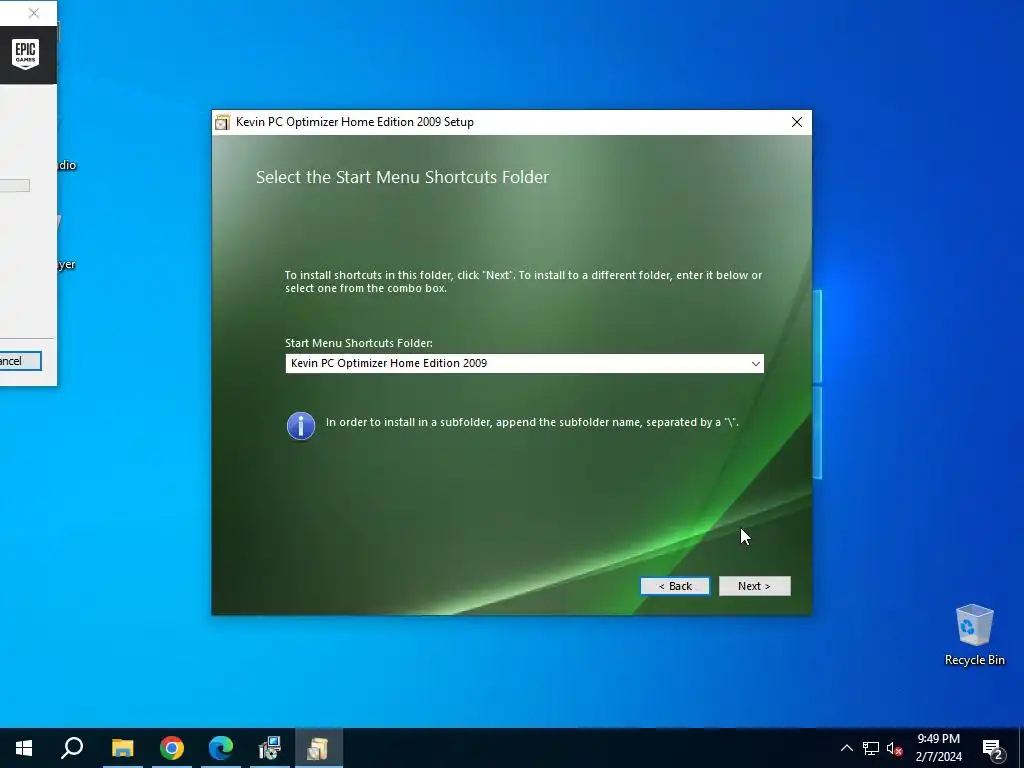The width and height of the screenshot is (1024, 768).
Task: Select the Recycle Bin desktop icon
Action: tap(974, 635)
